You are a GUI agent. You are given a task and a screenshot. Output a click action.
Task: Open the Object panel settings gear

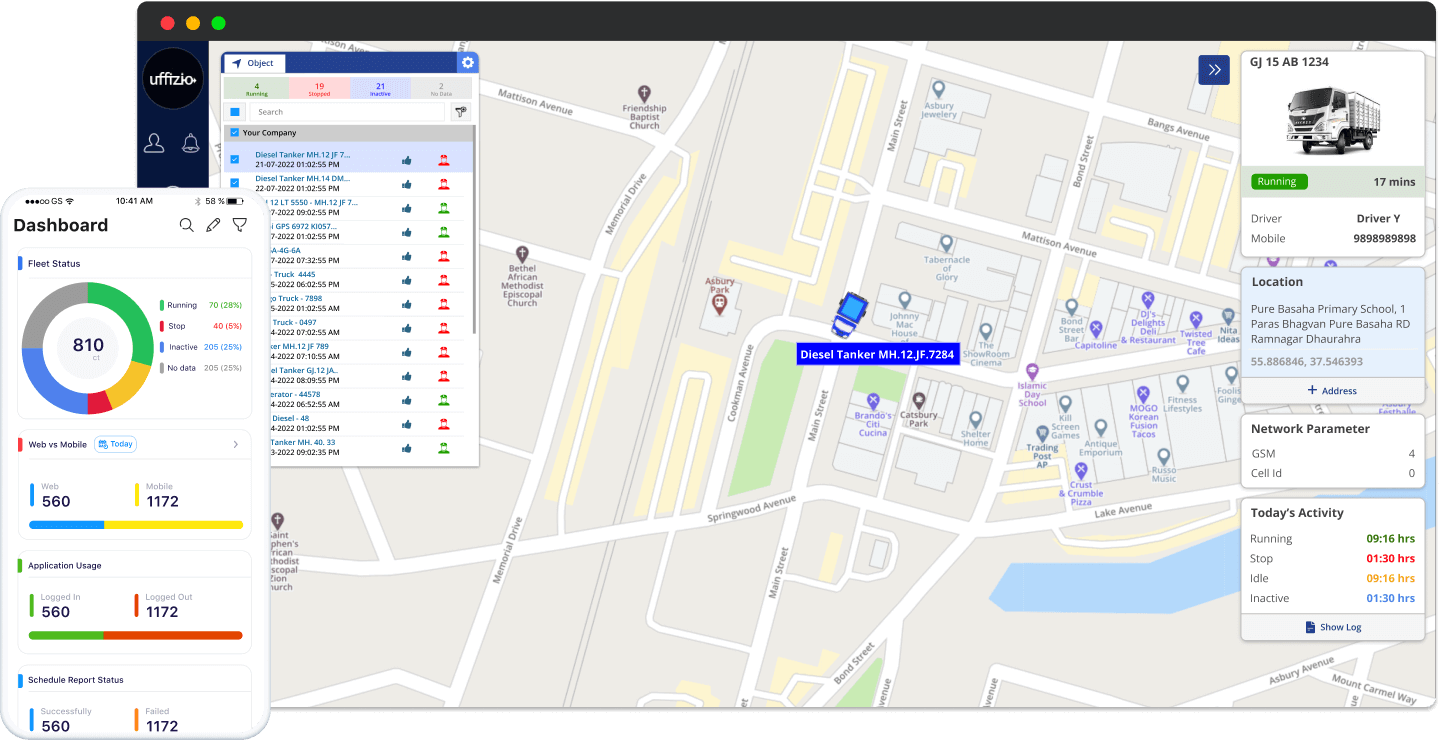pyautogui.click(x=468, y=62)
